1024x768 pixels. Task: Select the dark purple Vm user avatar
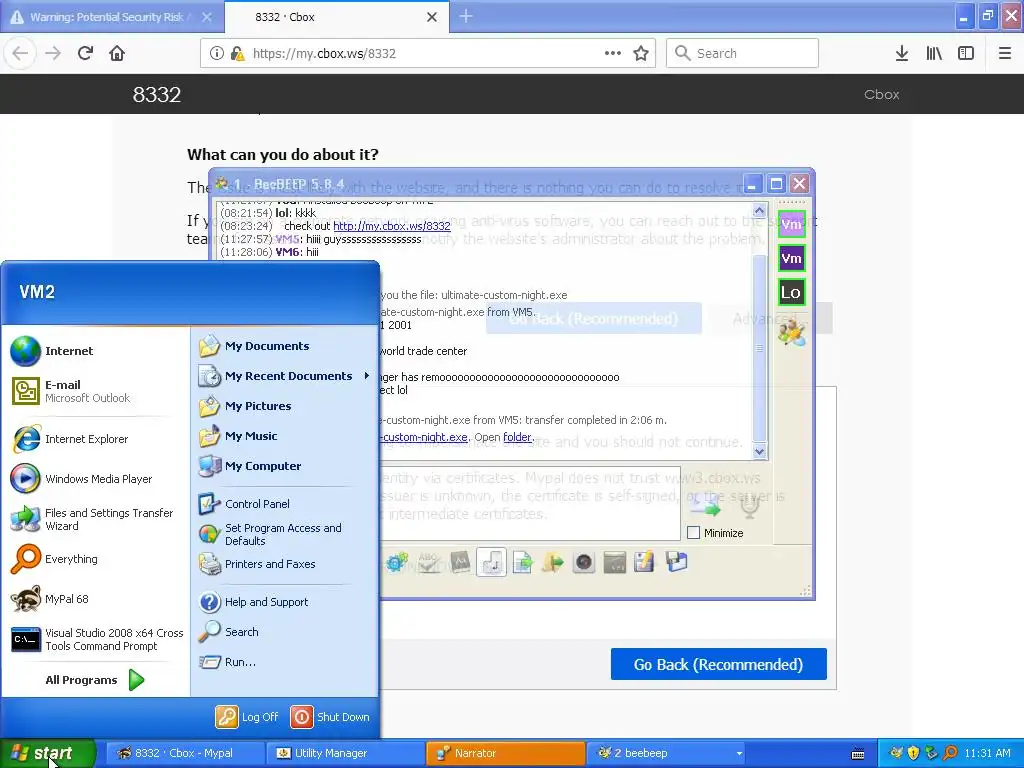tap(792, 259)
